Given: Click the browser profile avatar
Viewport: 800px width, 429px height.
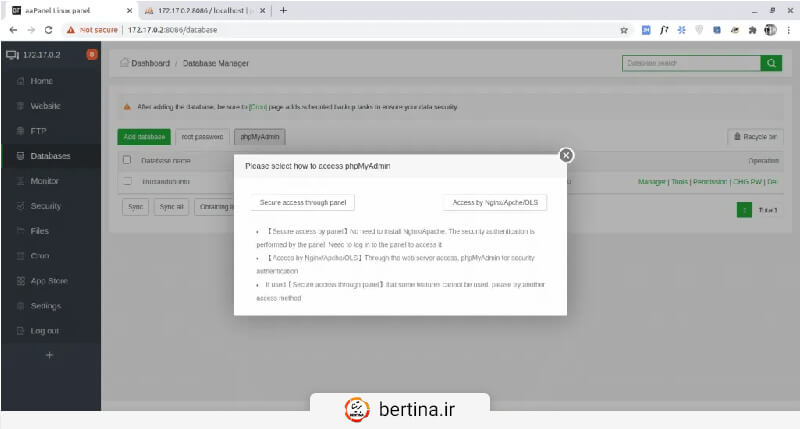Looking at the screenshot, I should click(x=770, y=30).
